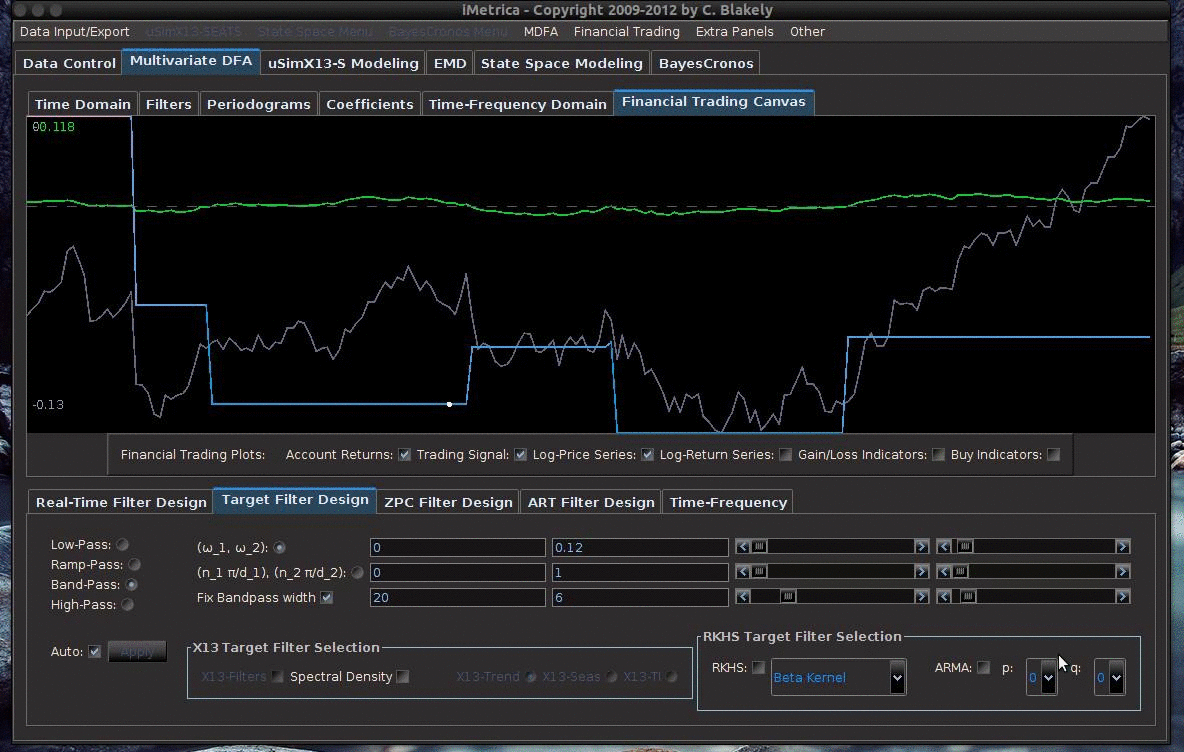Expand the ARMA q order dropdown
The width and height of the screenshot is (1184, 752).
1115,678
